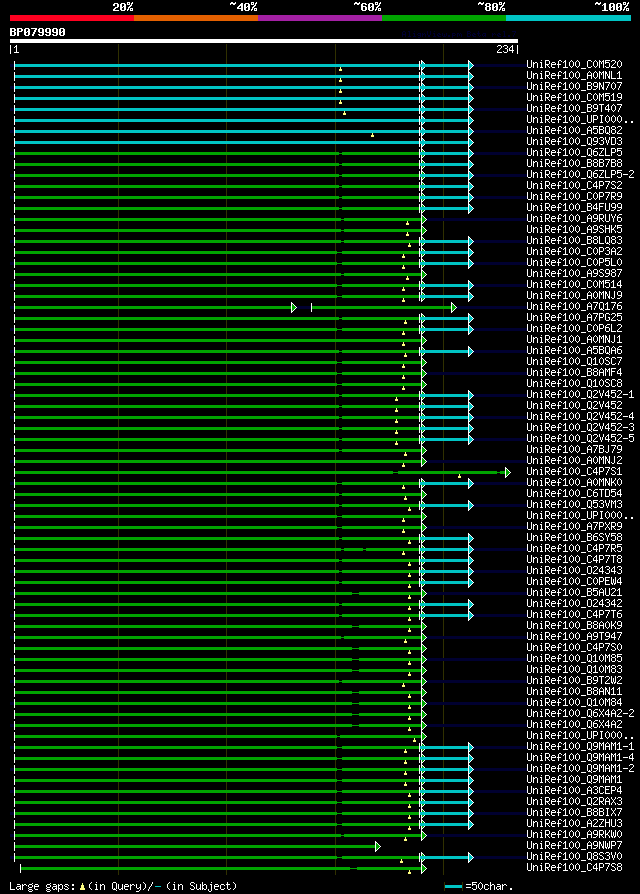Screen dimensions: 640x894
Task: Select hit UniRef100_C0M514
Action: 574,285
